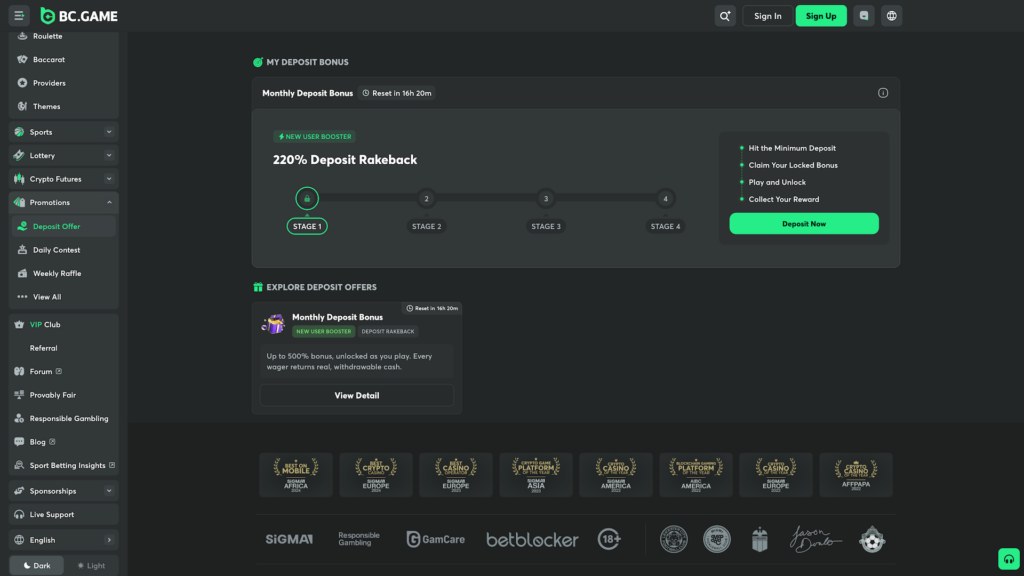Select the Stage 3 label
1024x576 pixels.
pyautogui.click(x=546, y=227)
